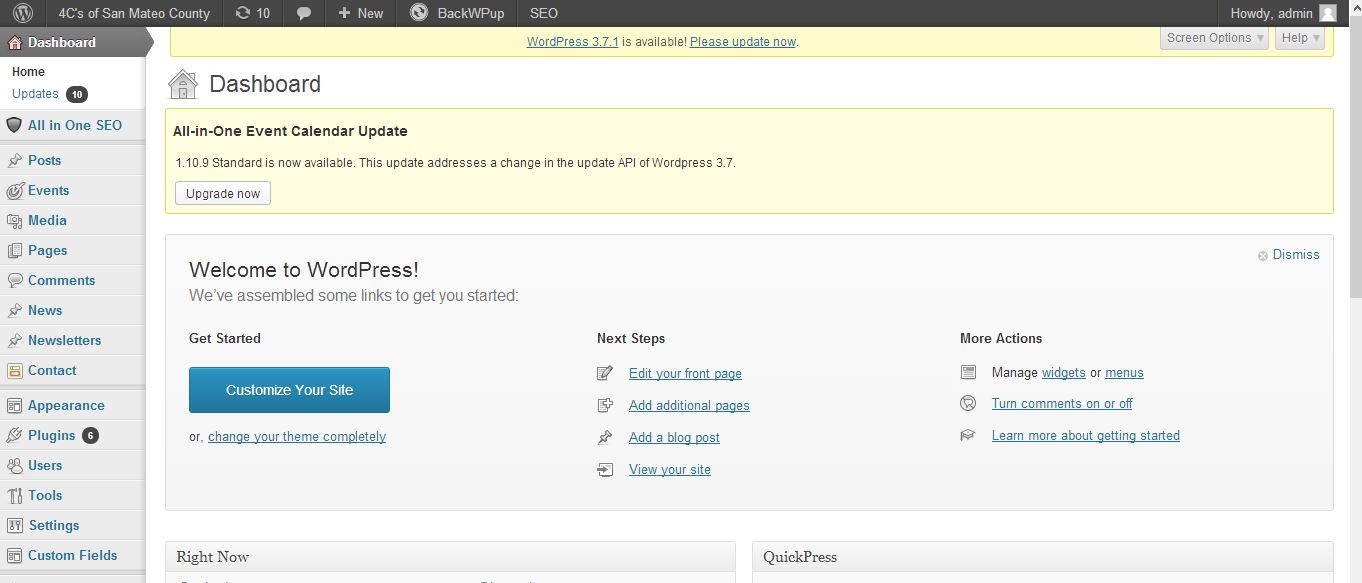Click the Contact icon in sidebar
The width and height of the screenshot is (1362, 583).
click(14, 370)
